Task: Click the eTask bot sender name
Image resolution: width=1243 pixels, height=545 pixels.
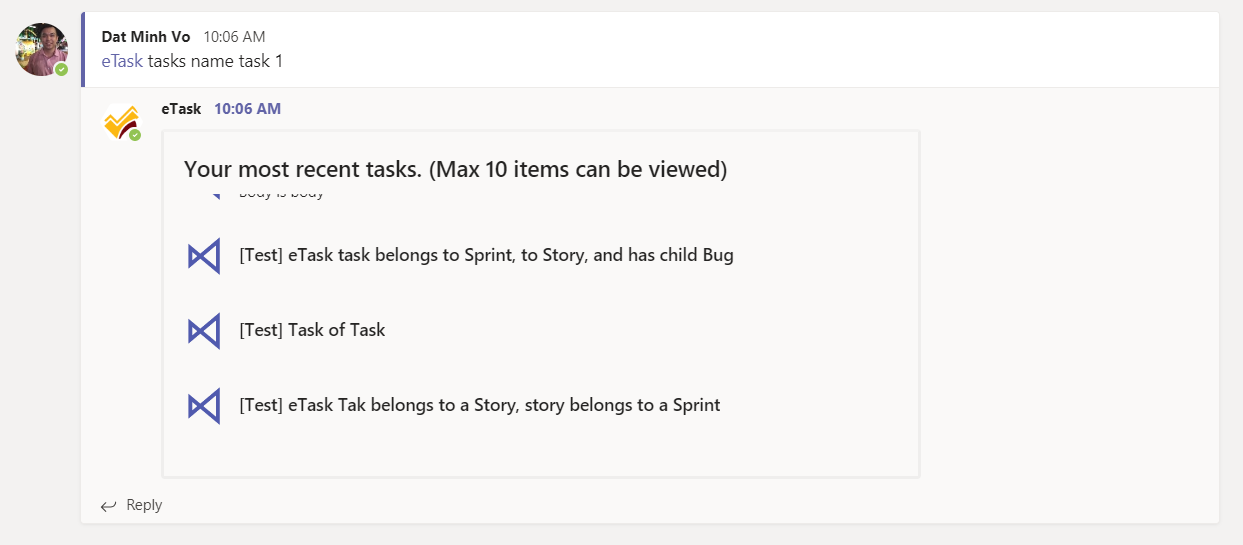Action: tap(181, 109)
